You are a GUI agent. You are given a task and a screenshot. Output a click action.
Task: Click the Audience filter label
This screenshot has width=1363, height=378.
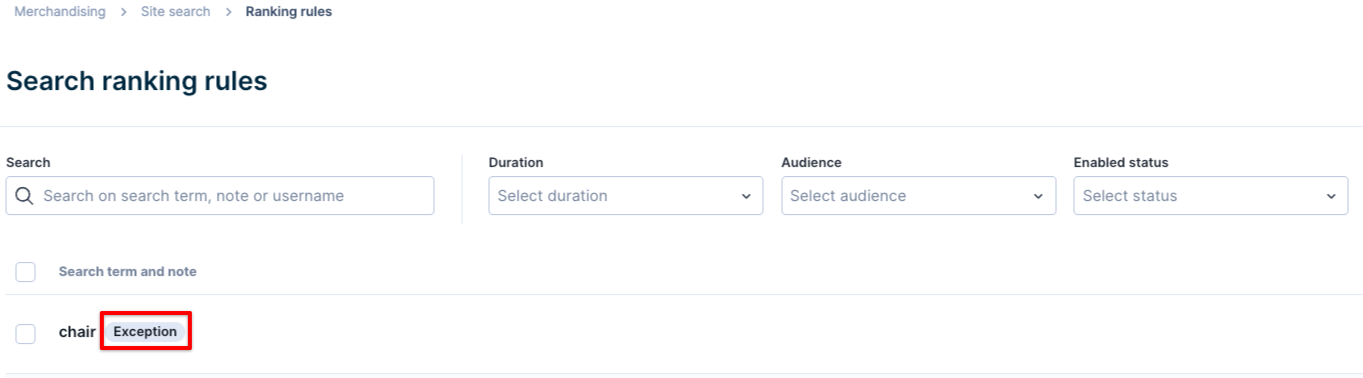pos(812,162)
